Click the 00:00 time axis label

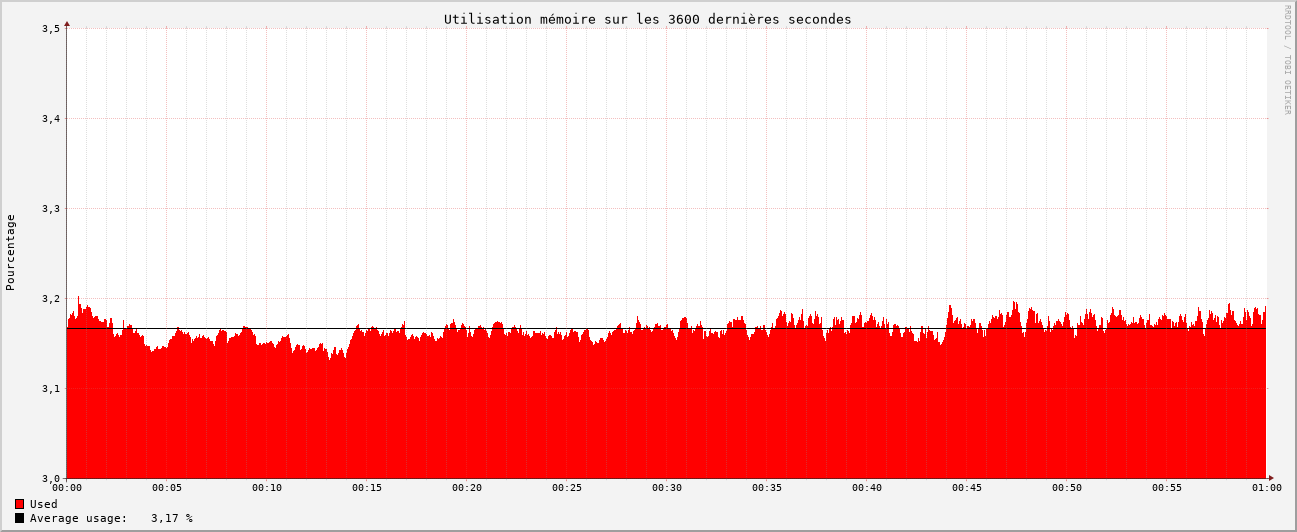pyautogui.click(x=67, y=488)
